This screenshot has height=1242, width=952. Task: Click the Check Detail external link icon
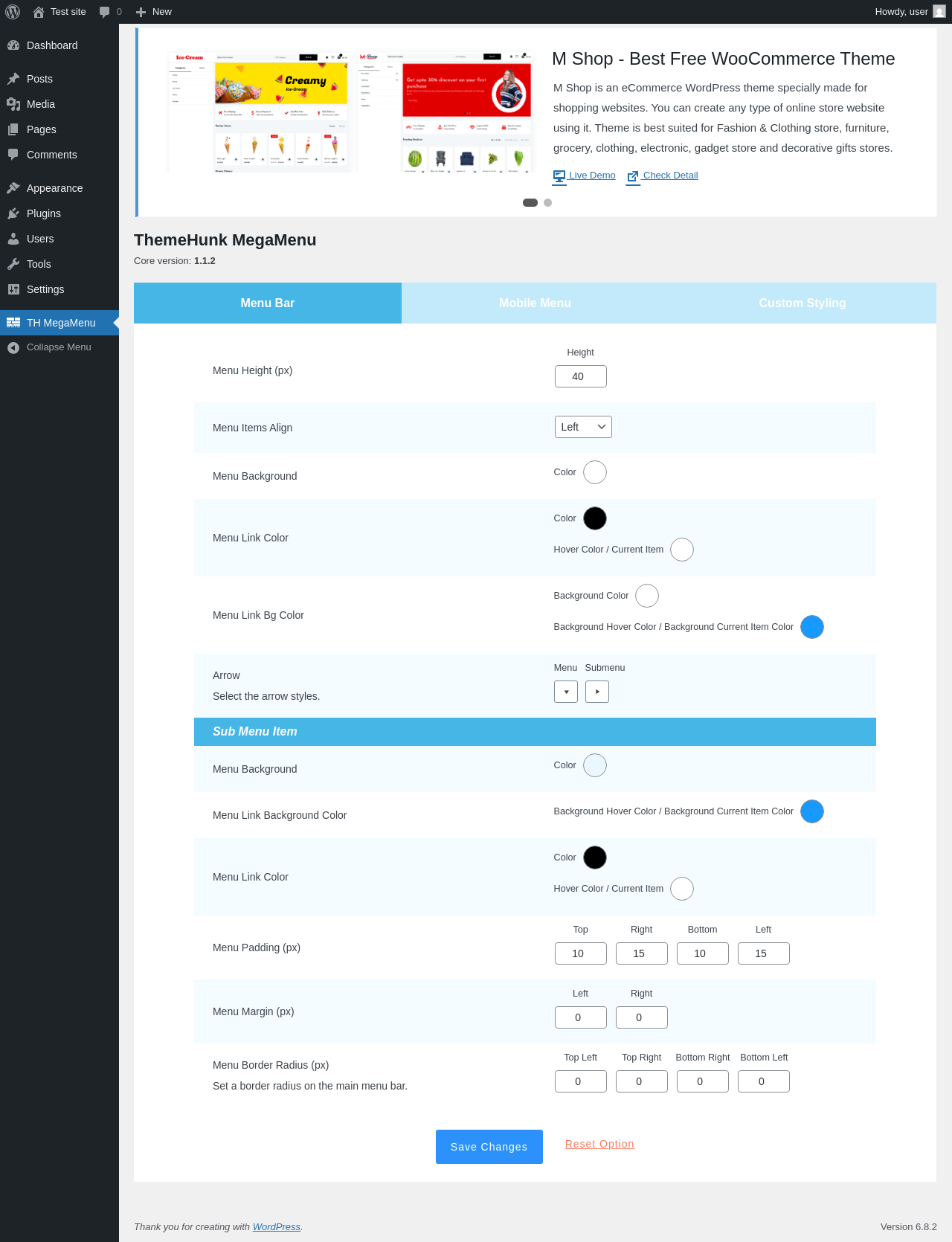click(x=633, y=176)
